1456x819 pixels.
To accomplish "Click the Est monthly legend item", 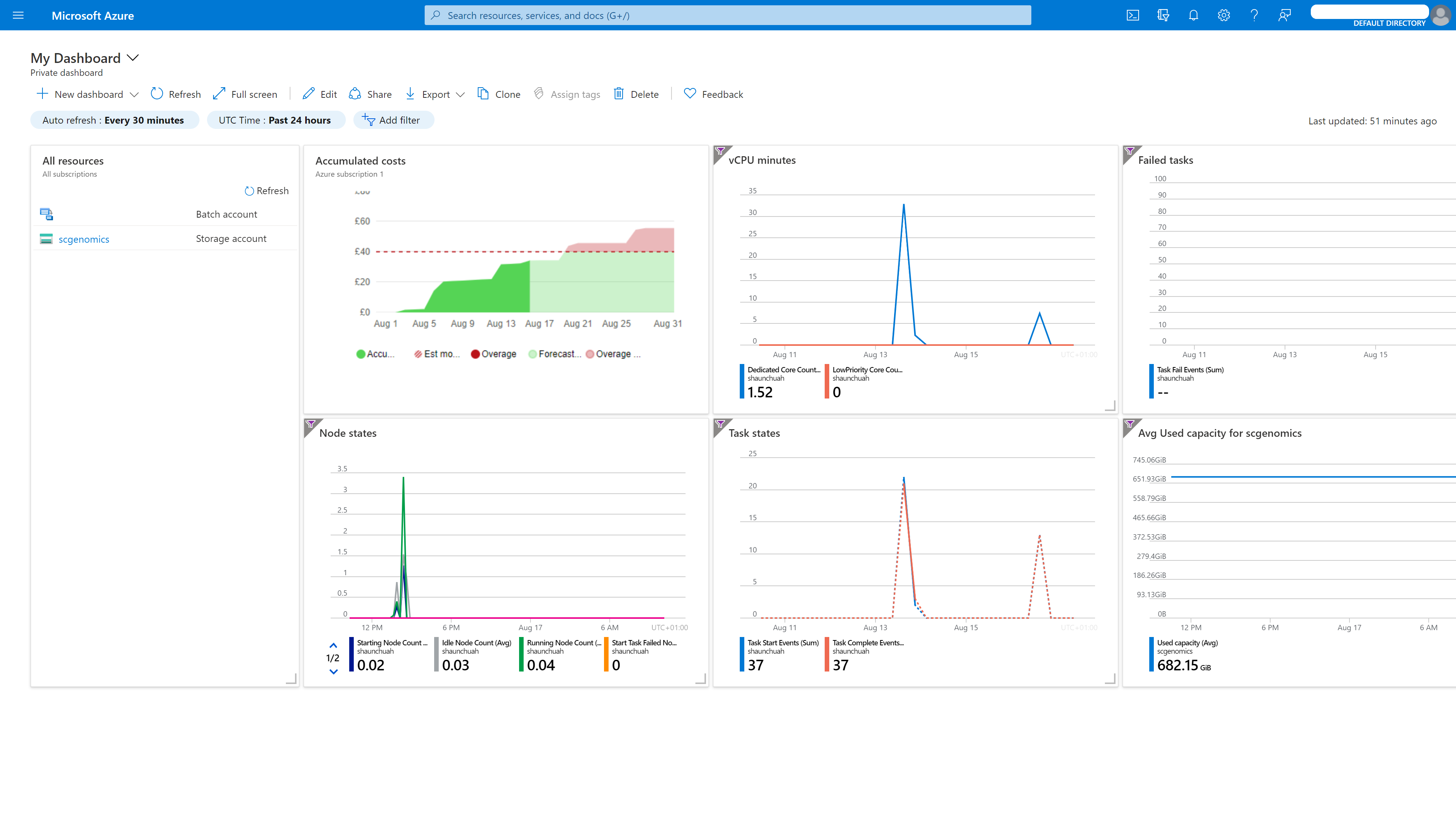I will click(x=437, y=355).
